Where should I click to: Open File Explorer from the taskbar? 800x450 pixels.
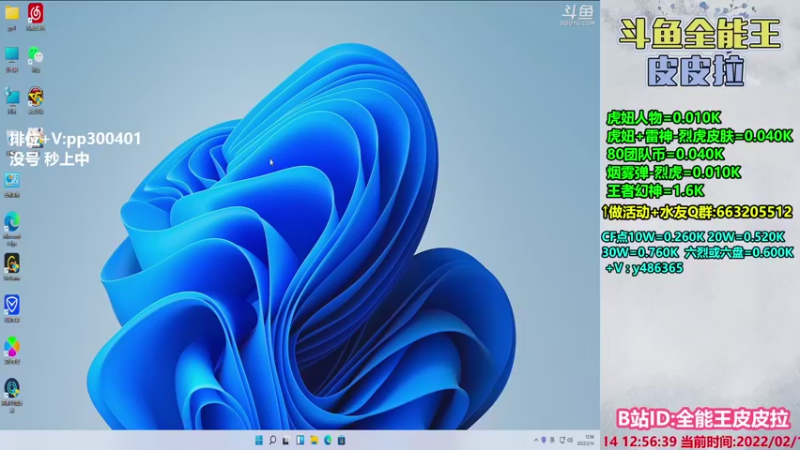coord(314,440)
